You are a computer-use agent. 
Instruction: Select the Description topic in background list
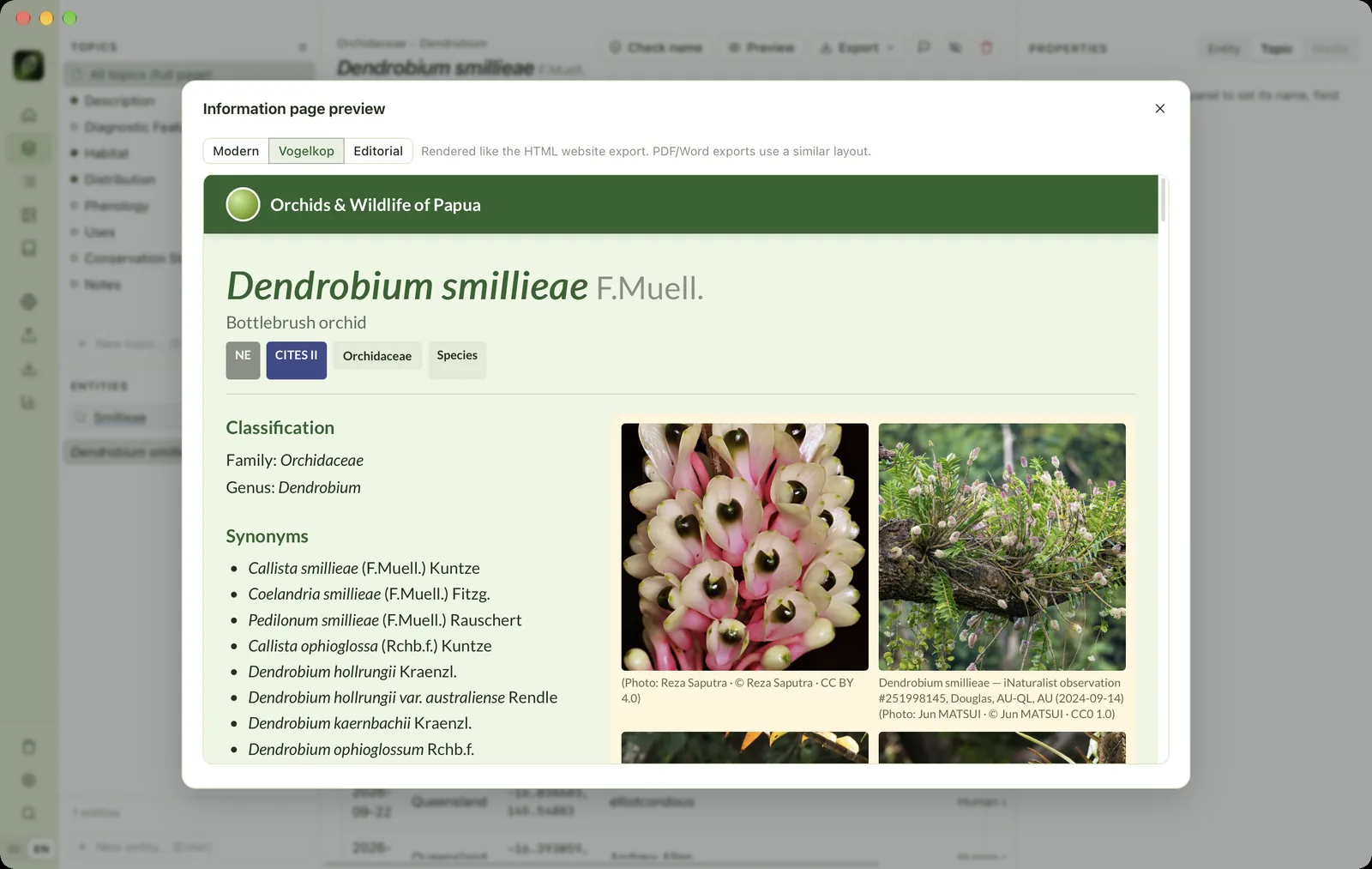[x=119, y=101]
